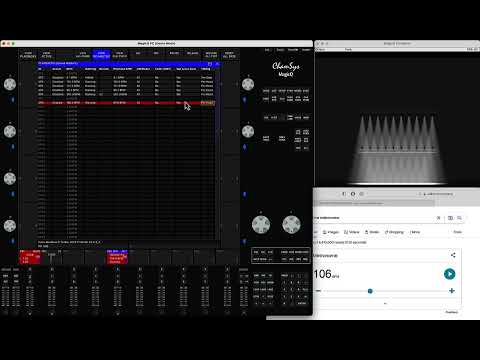Click bottom left-side encoder wheel
The height and width of the screenshot is (360, 480).
[10, 226]
